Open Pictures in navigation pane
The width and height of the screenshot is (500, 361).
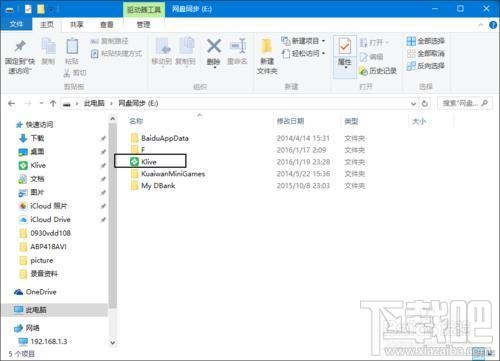(x=32, y=192)
